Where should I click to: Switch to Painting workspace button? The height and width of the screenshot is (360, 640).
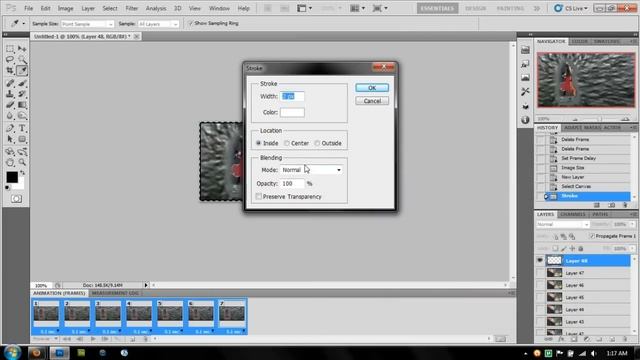(x=511, y=8)
